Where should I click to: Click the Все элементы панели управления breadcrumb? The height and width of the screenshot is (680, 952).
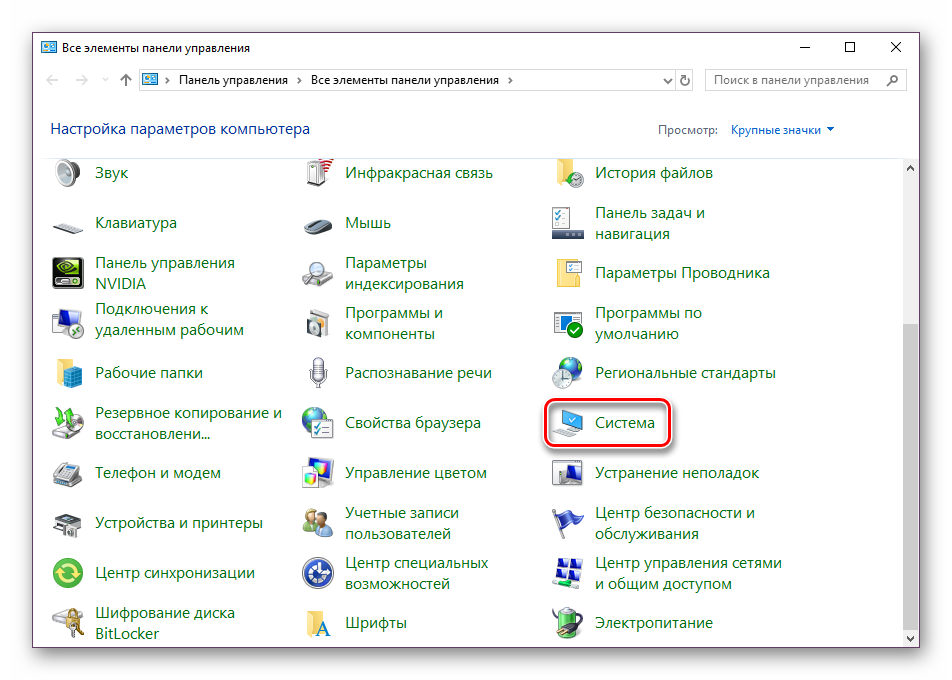click(x=404, y=80)
